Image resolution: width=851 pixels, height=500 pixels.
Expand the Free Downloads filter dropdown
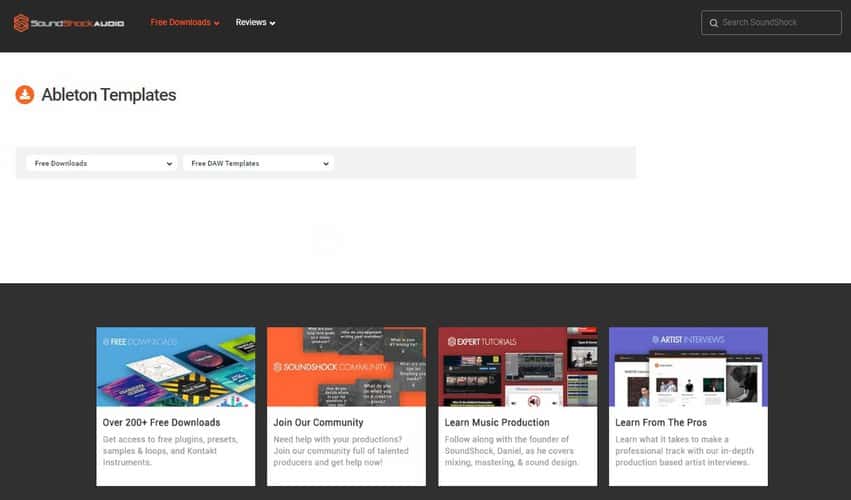coord(101,163)
